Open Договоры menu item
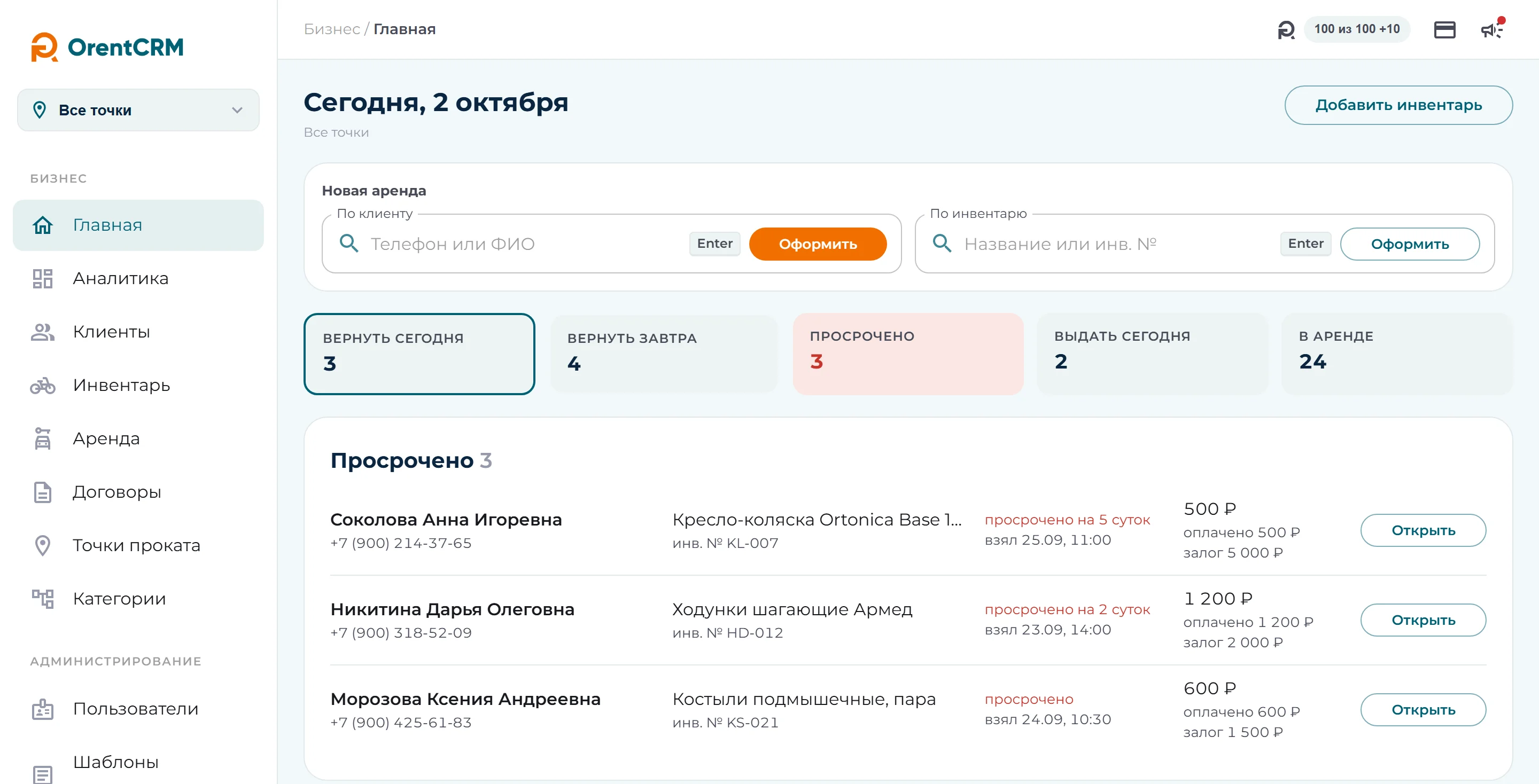The width and height of the screenshot is (1539, 784). [x=138, y=492]
